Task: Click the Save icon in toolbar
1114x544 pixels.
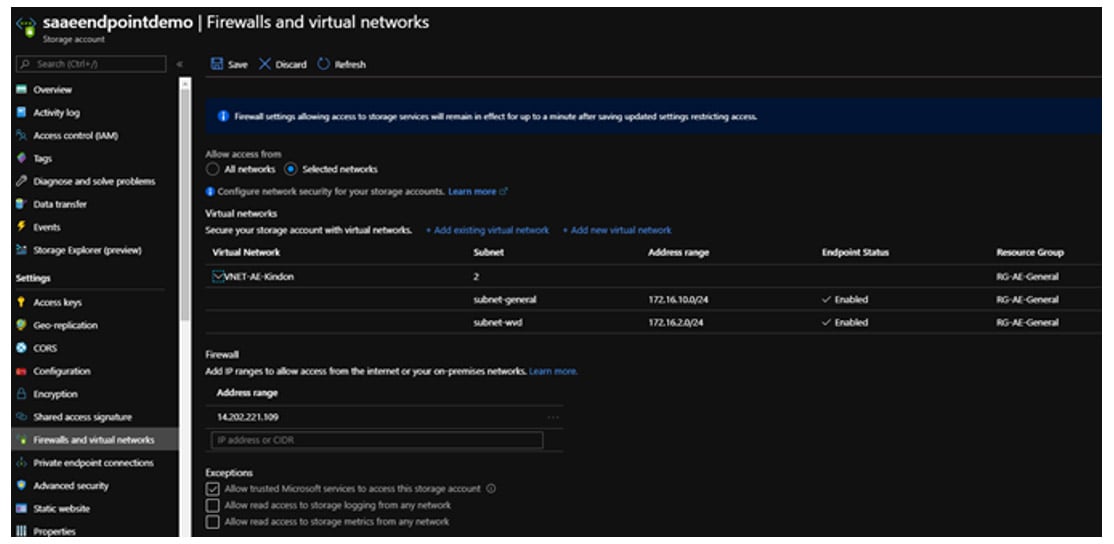Action: pos(216,65)
